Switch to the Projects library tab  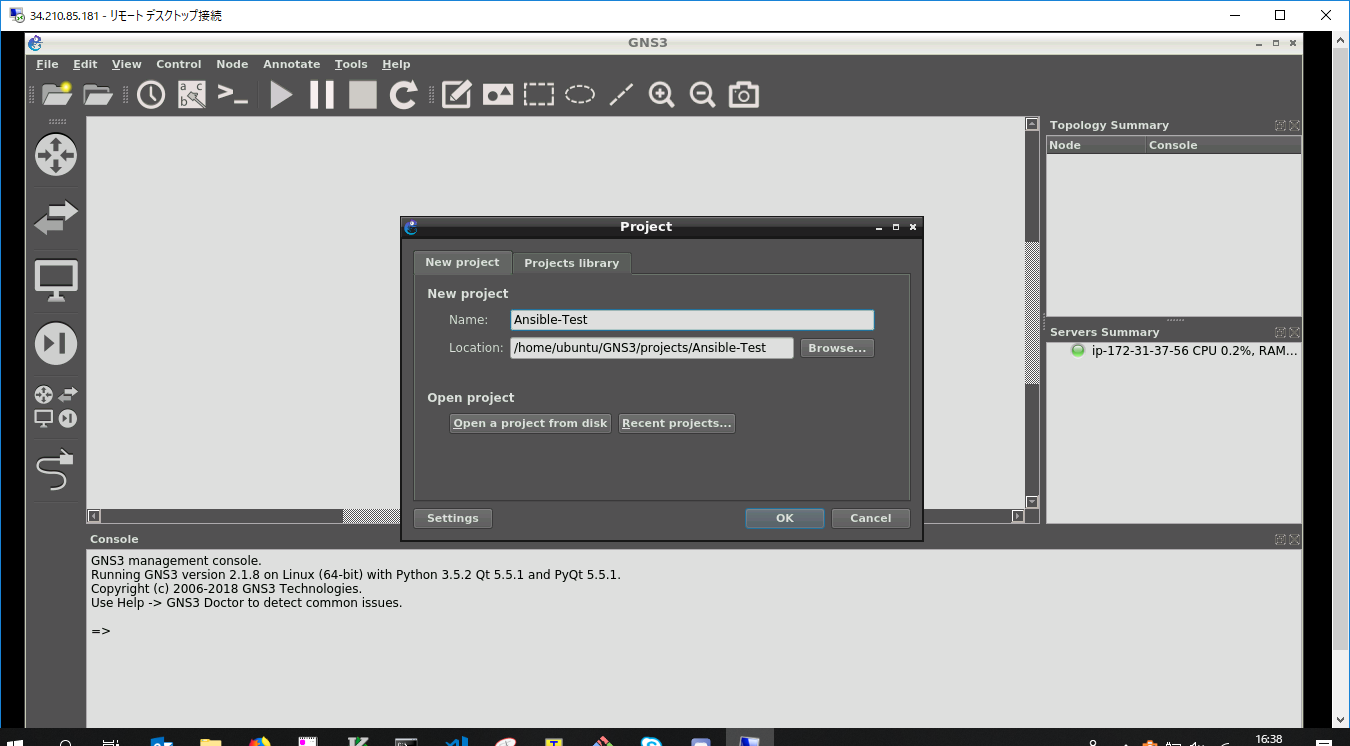[x=572, y=263]
